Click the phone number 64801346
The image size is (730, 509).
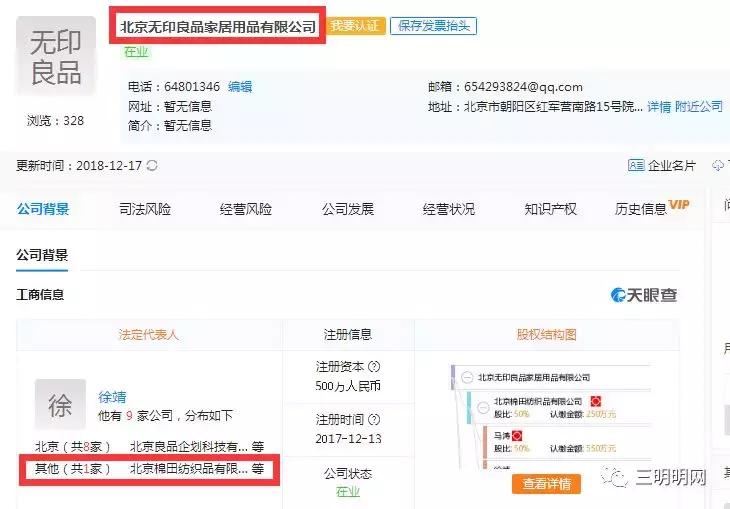(192, 87)
